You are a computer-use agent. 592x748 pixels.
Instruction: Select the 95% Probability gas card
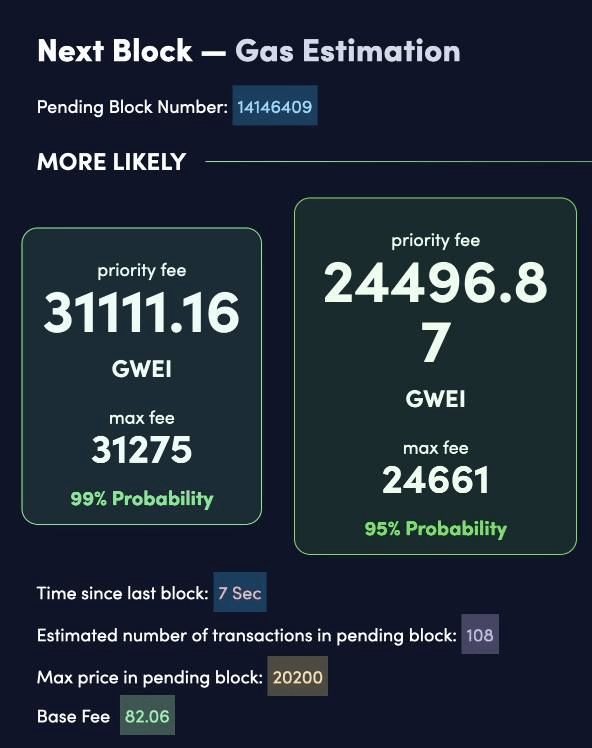(436, 376)
